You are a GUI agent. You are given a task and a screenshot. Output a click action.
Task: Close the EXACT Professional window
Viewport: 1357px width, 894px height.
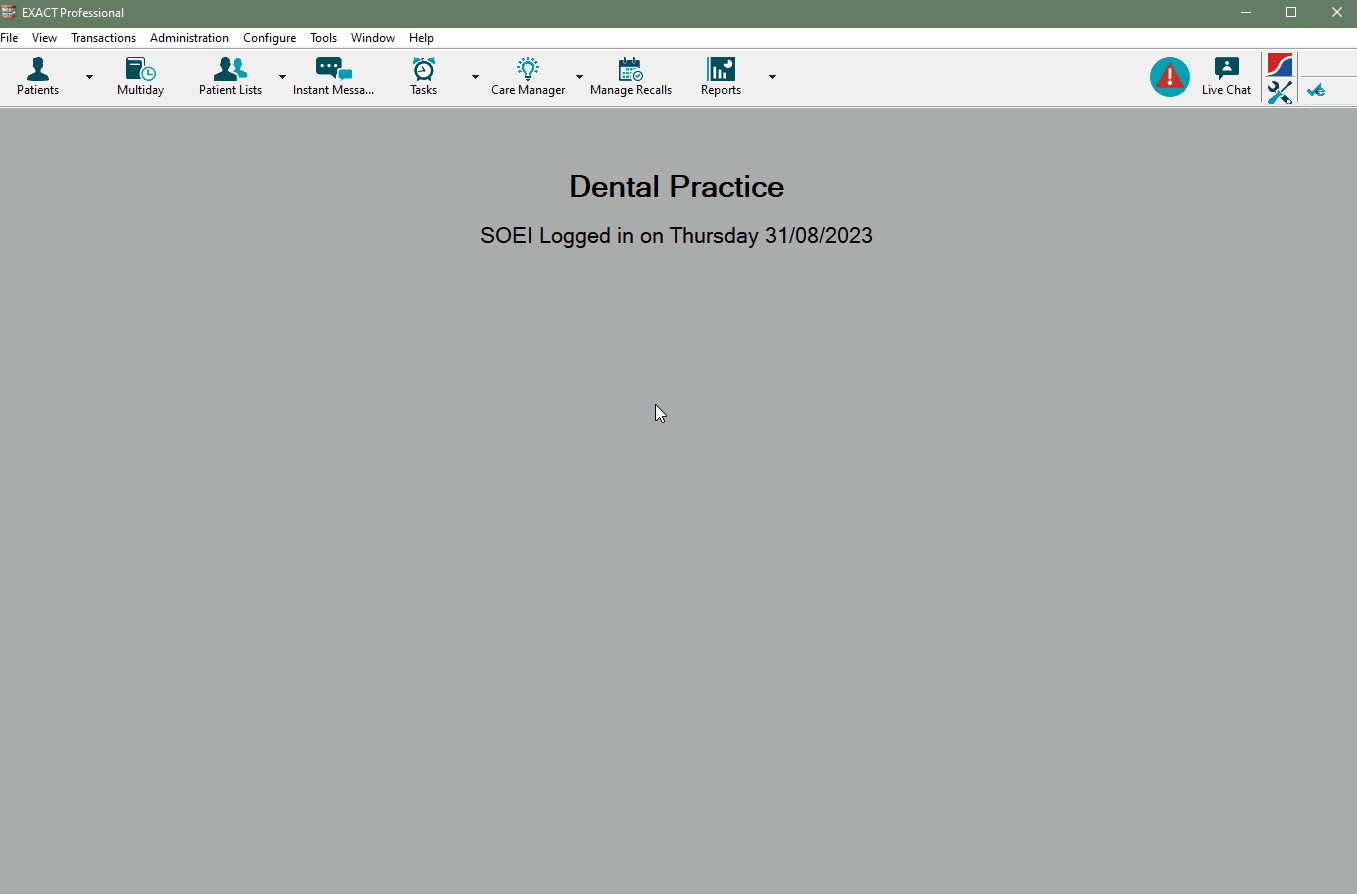click(x=1336, y=12)
